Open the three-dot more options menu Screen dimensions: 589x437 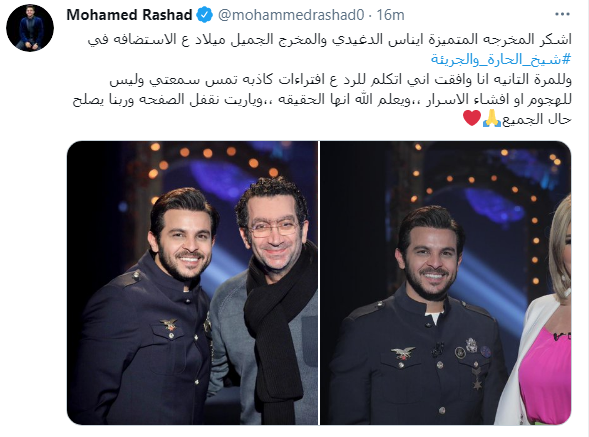[x=562, y=15]
